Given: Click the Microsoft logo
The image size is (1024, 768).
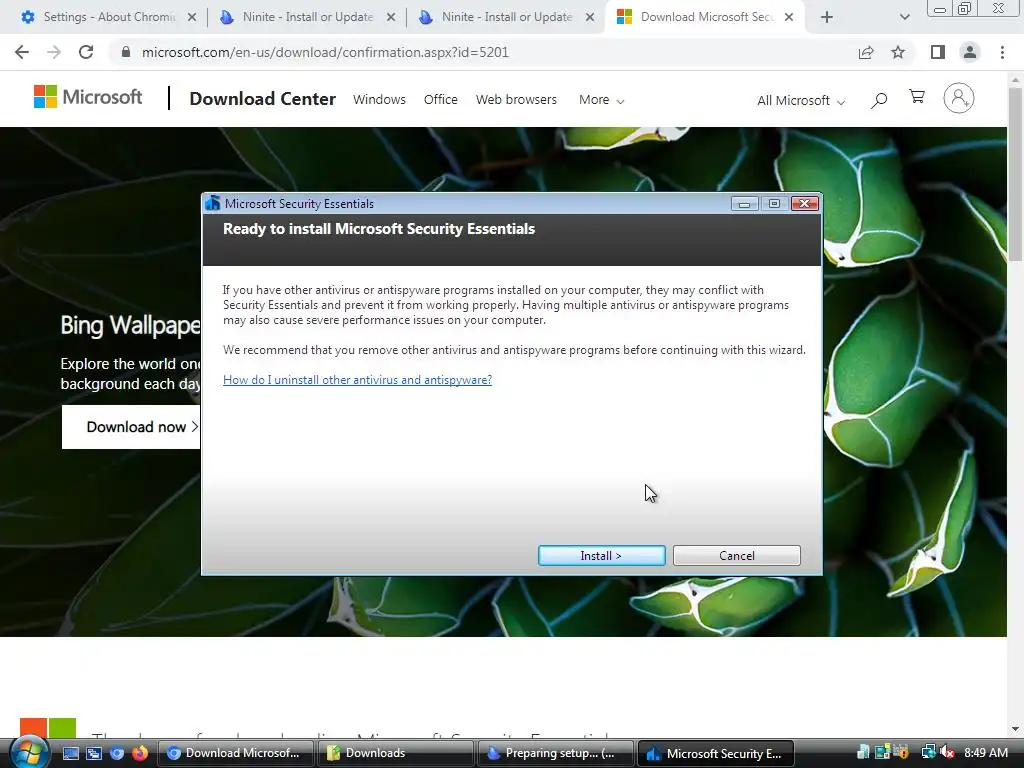Looking at the screenshot, I should point(88,97).
